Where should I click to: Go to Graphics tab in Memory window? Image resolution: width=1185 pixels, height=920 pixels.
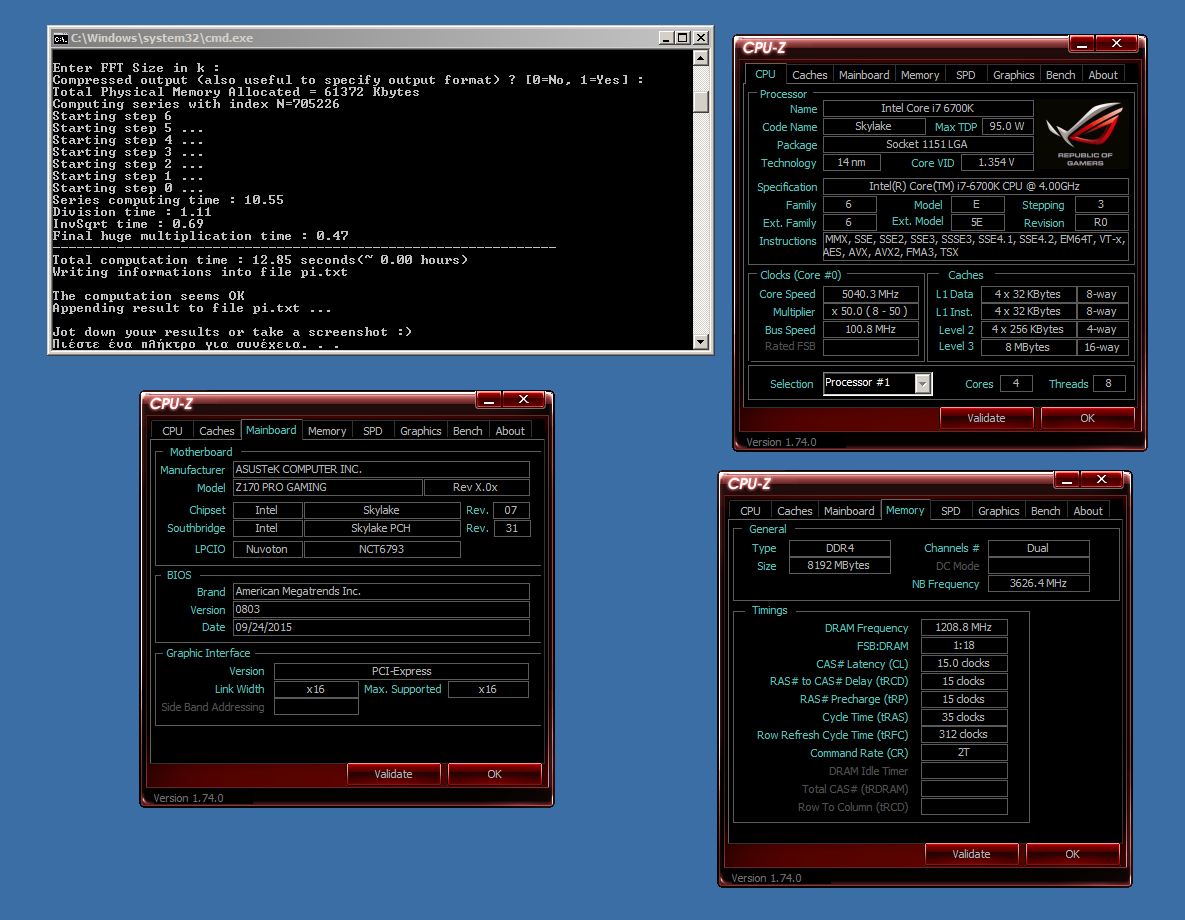coord(998,511)
